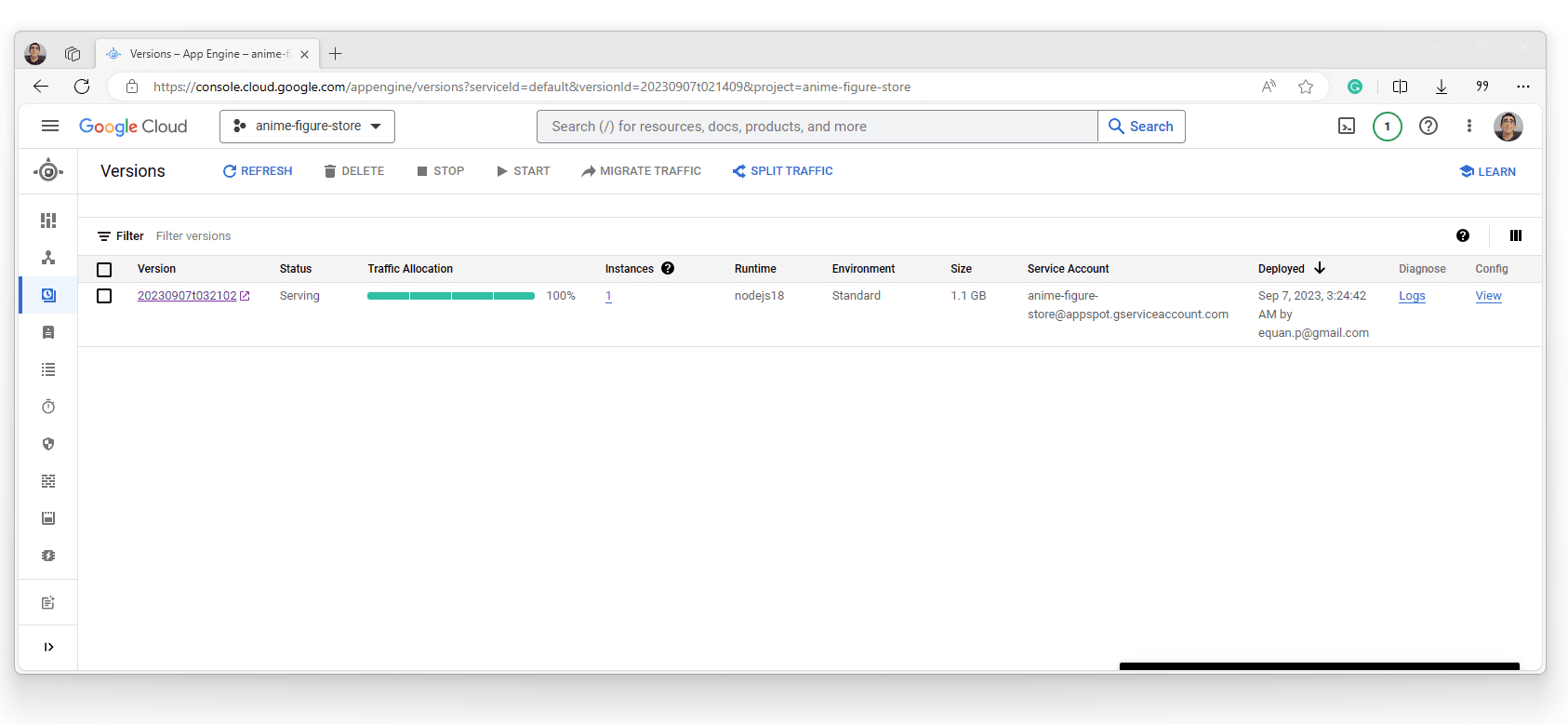Open App Engine Services sidebar icon

pos(48,258)
